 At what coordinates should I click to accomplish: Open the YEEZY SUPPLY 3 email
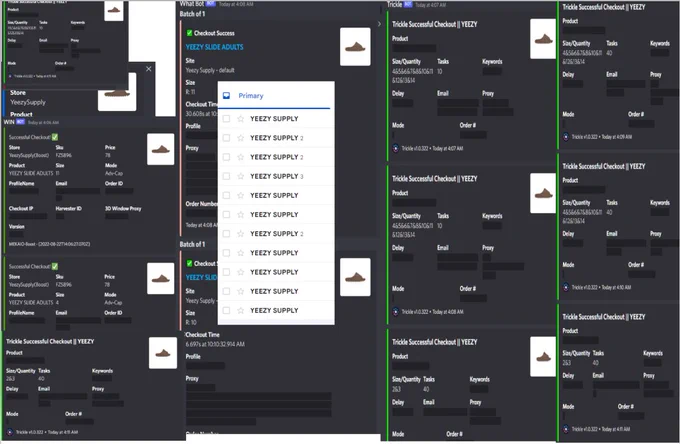point(276,176)
